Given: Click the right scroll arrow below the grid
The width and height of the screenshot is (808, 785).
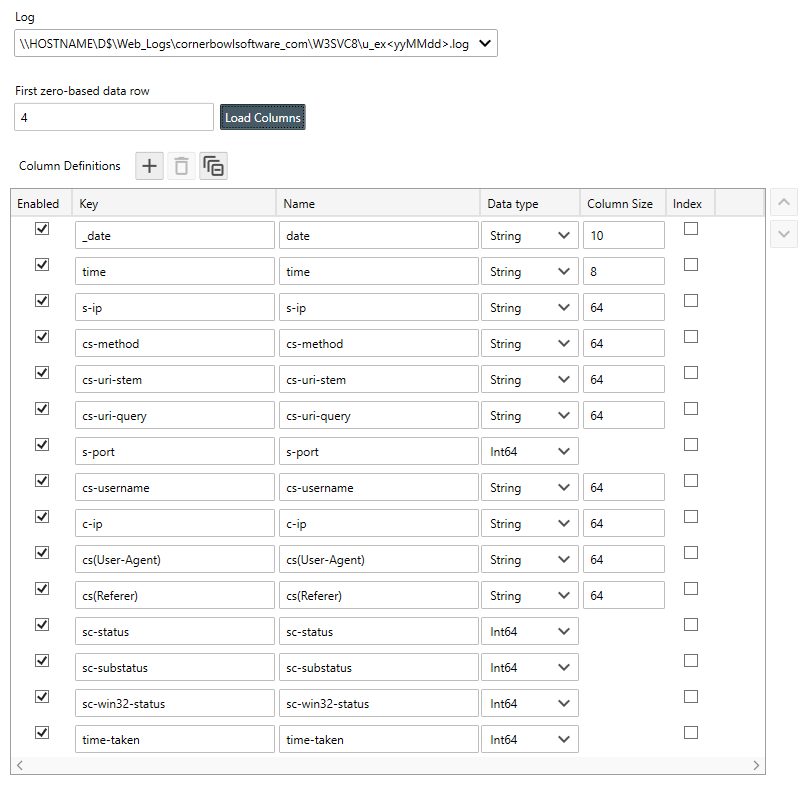Looking at the screenshot, I should coord(756,765).
